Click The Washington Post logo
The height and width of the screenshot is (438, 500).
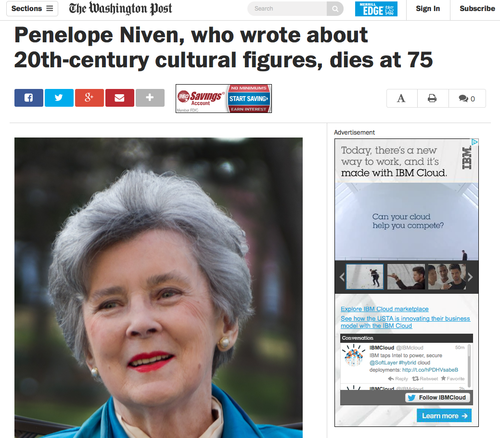(120, 9)
